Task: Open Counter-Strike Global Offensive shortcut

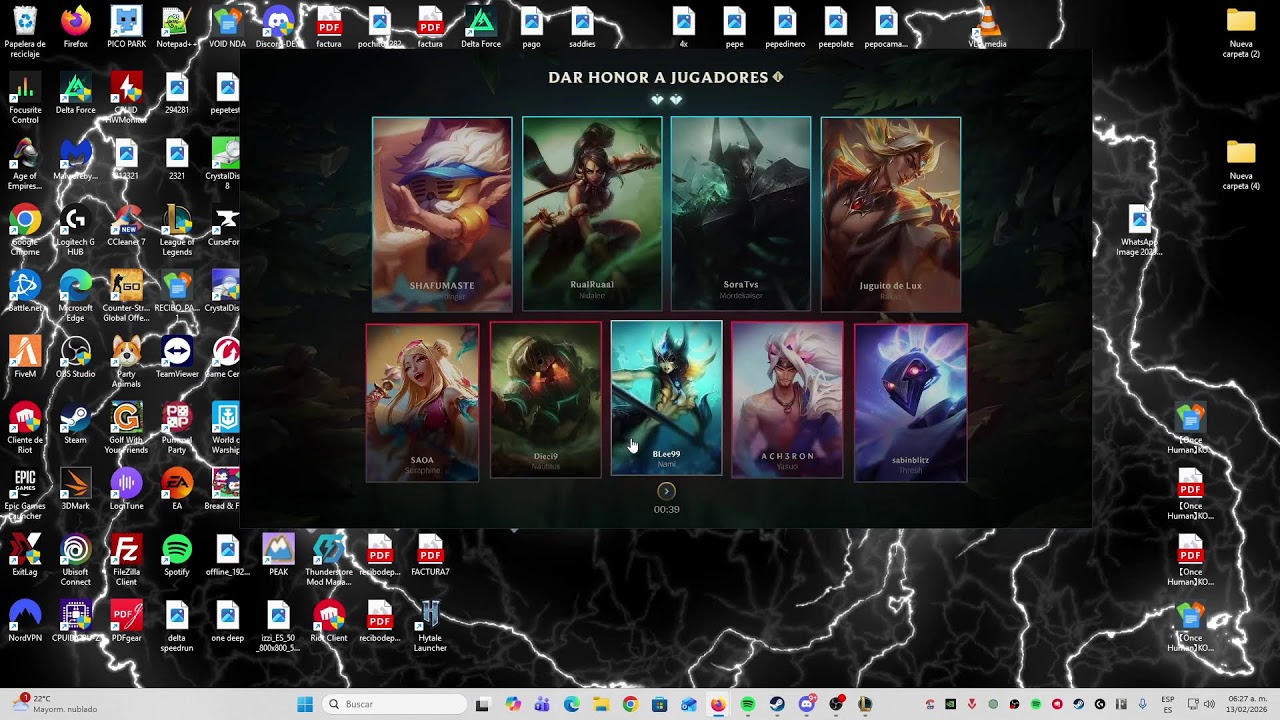Action: pos(126,296)
